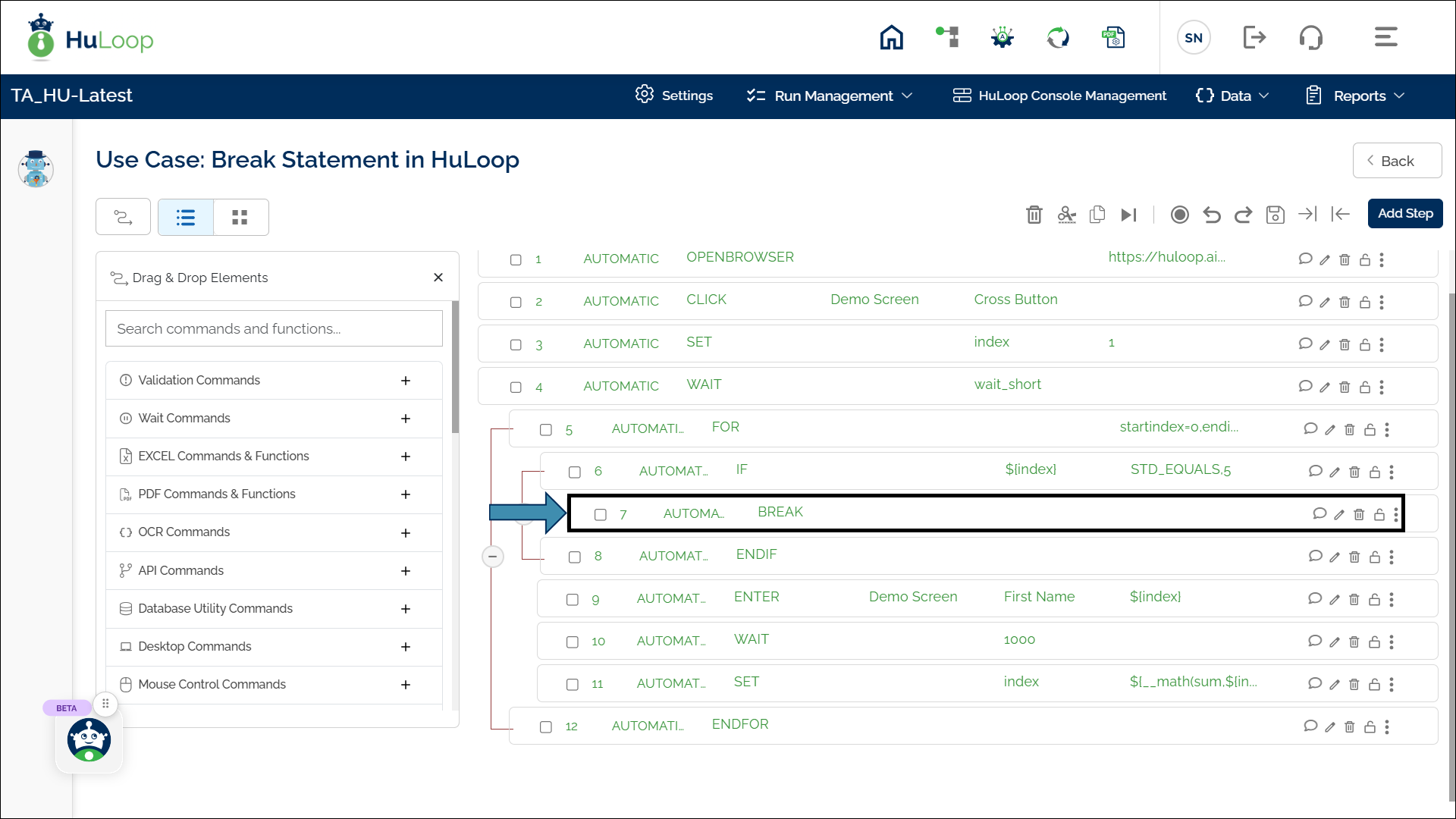Image resolution: width=1456 pixels, height=819 pixels.
Task: Tick checkbox for step 12 ENDFOR
Action: 545,727
